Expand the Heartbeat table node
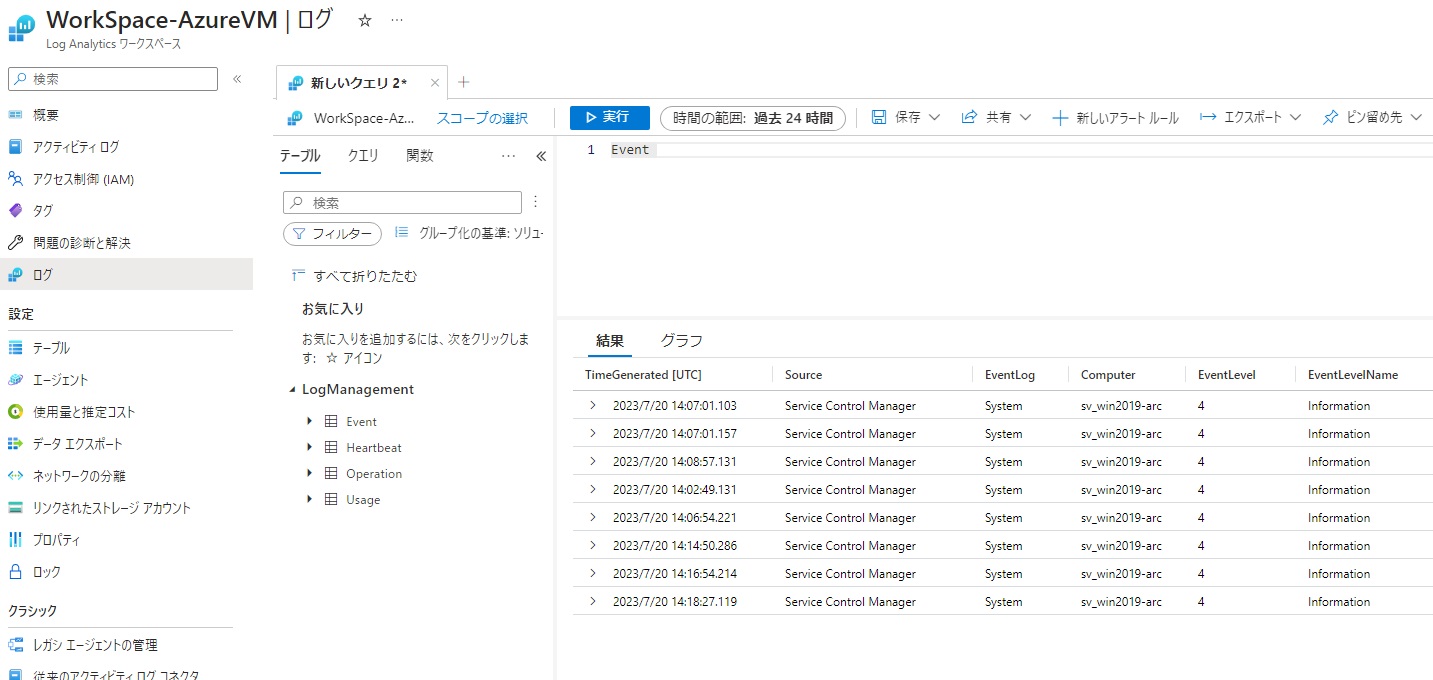The height and width of the screenshot is (680, 1433). (310, 447)
